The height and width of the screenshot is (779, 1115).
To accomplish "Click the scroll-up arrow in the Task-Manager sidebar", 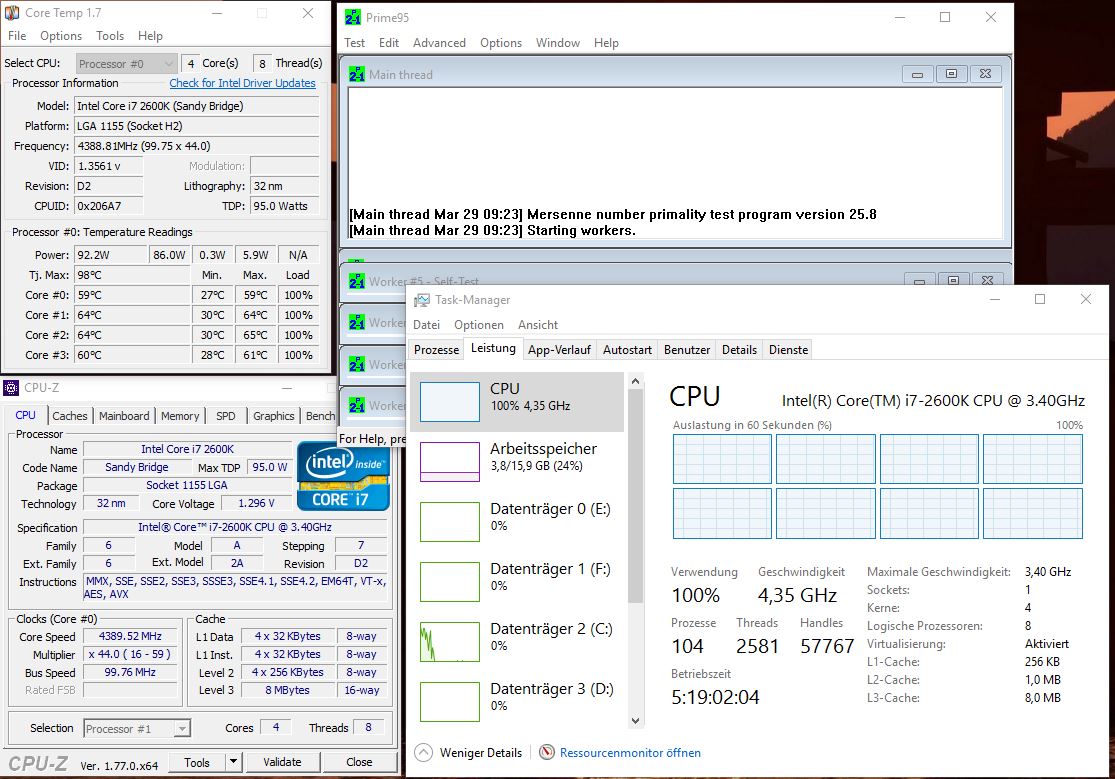I will (635, 381).
